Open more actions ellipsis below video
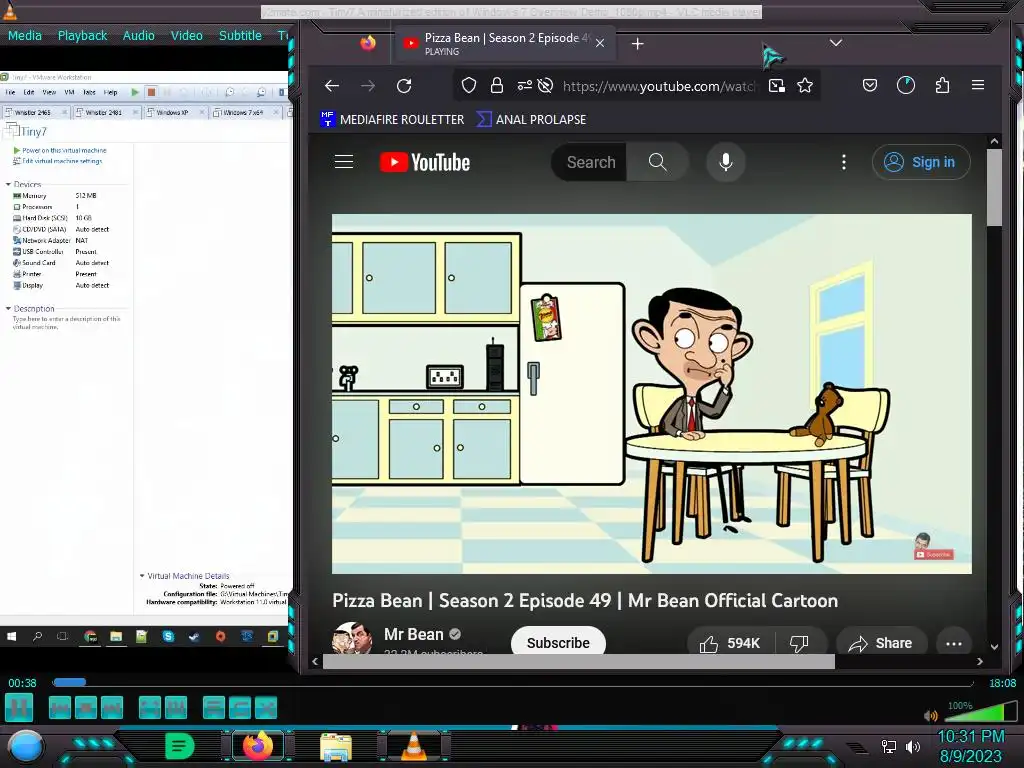Screen dimensions: 1024x768 [x=953, y=643]
